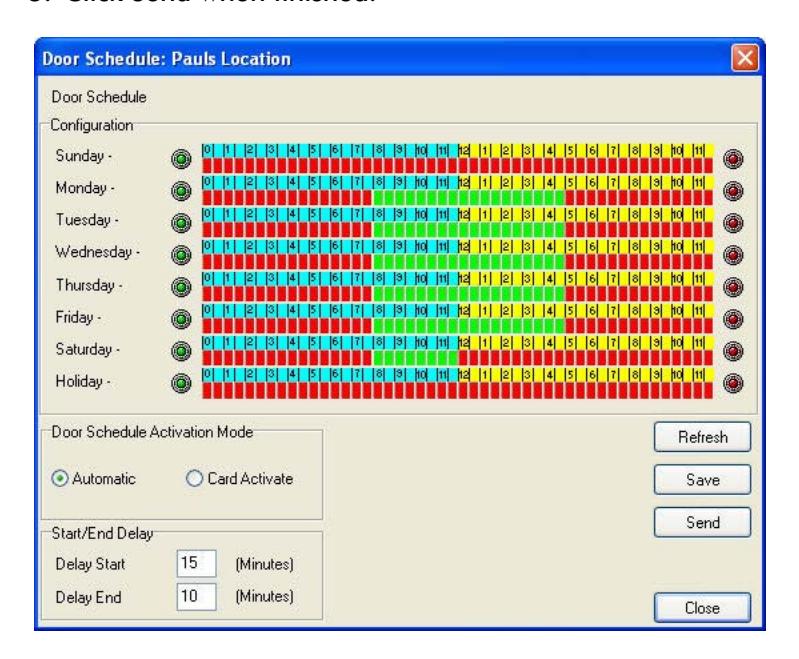799x659 pixels.
Task: Click the green circle icon for Tuesday
Action: [x=181, y=223]
